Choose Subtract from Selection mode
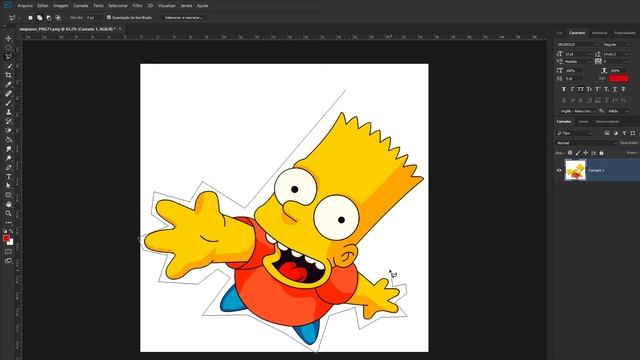640x360 pixels. 49,18
